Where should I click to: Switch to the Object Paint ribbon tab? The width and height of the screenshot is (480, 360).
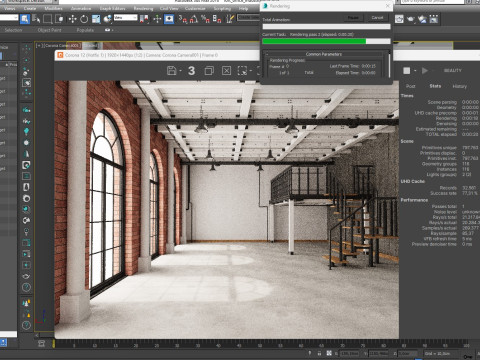point(49,30)
